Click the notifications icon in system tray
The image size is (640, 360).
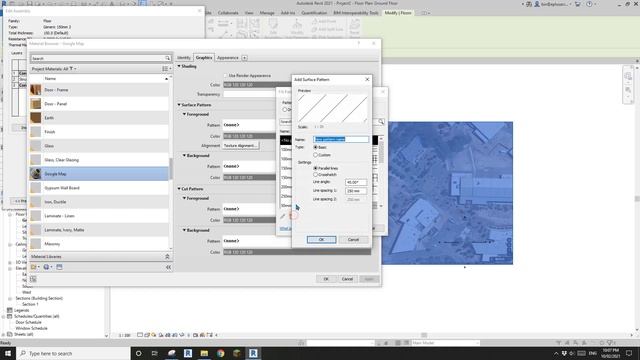coord(629,353)
